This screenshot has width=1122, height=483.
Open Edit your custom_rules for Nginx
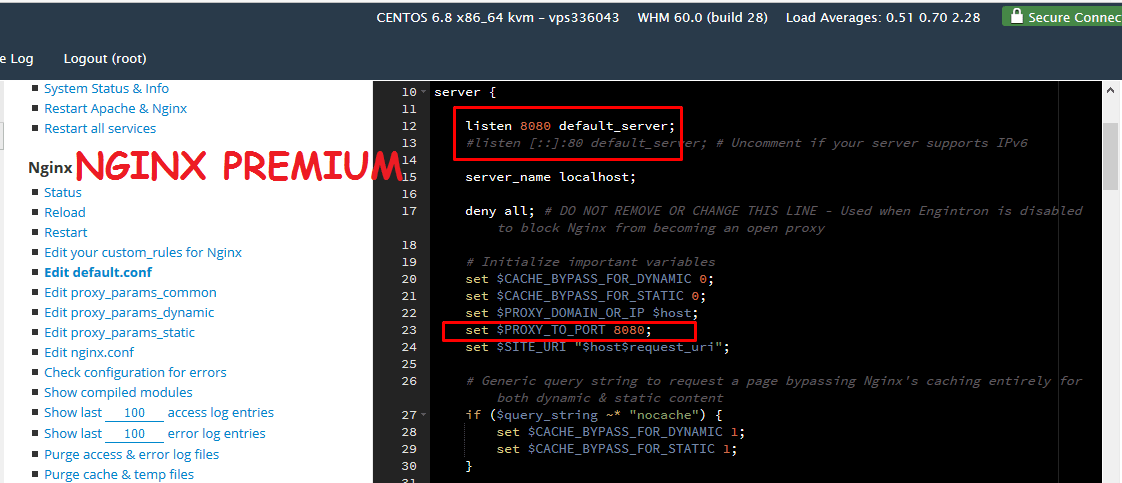click(143, 253)
